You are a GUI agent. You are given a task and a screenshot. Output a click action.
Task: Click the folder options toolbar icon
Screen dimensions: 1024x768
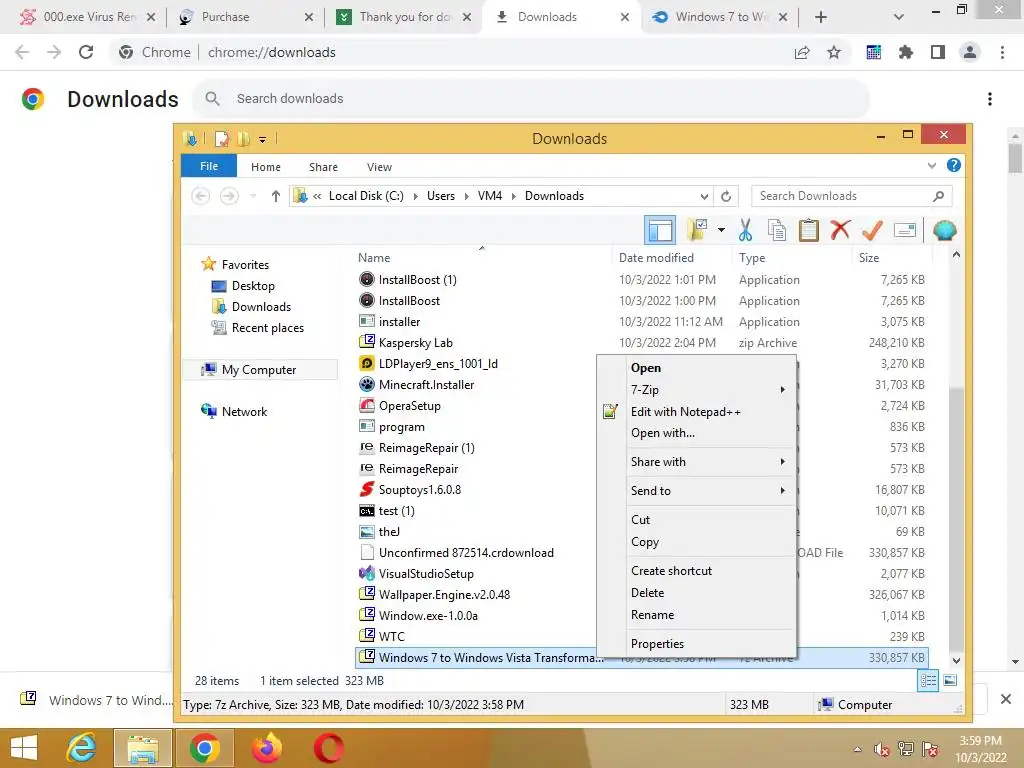pos(697,230)
